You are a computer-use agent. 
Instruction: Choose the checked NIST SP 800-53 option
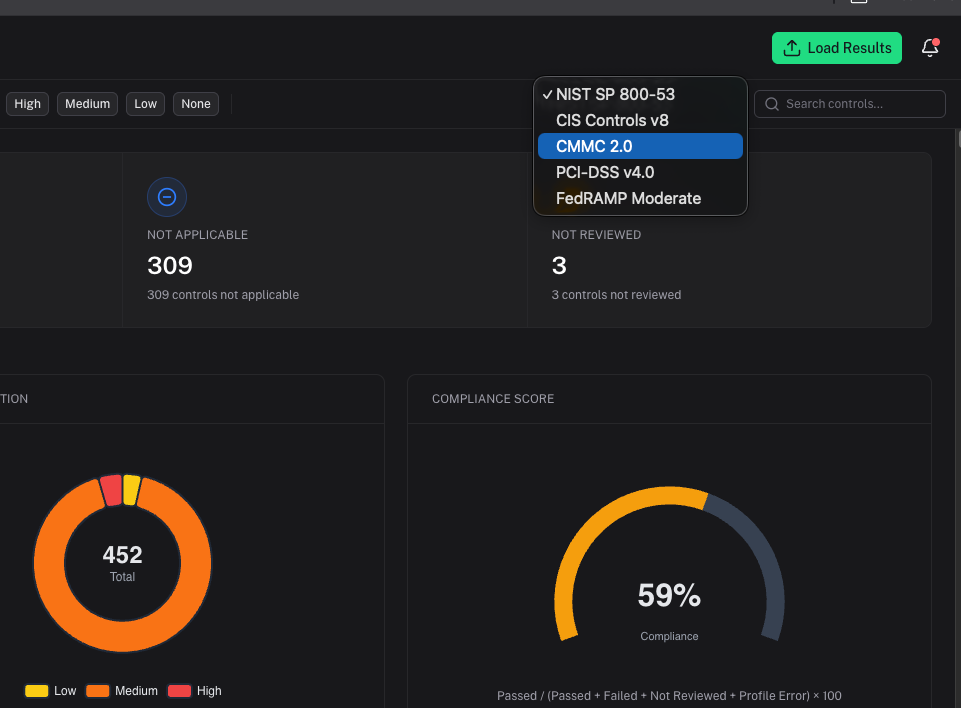pyautogui.click(x=615, y=94)
